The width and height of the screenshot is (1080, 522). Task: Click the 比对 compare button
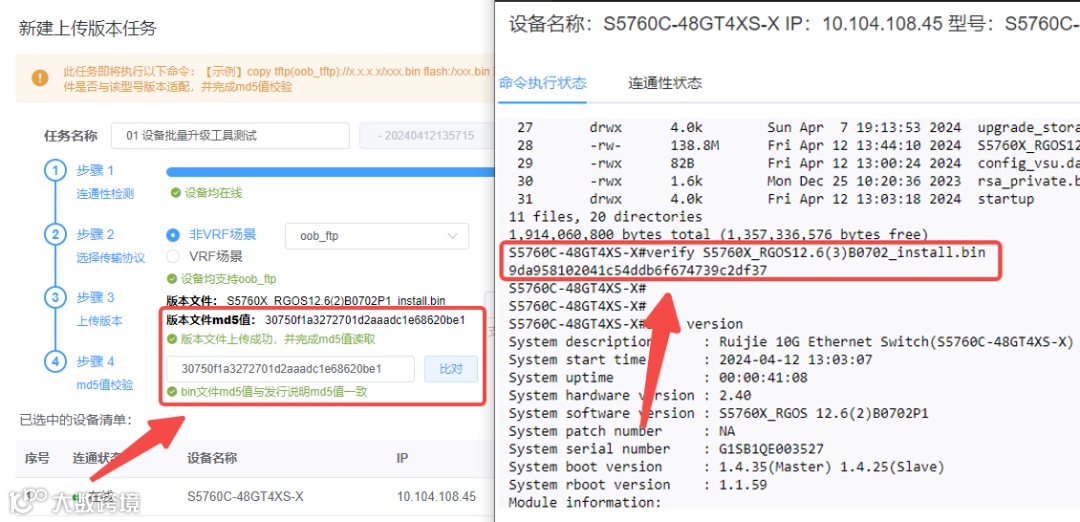[x=450, y=369]
